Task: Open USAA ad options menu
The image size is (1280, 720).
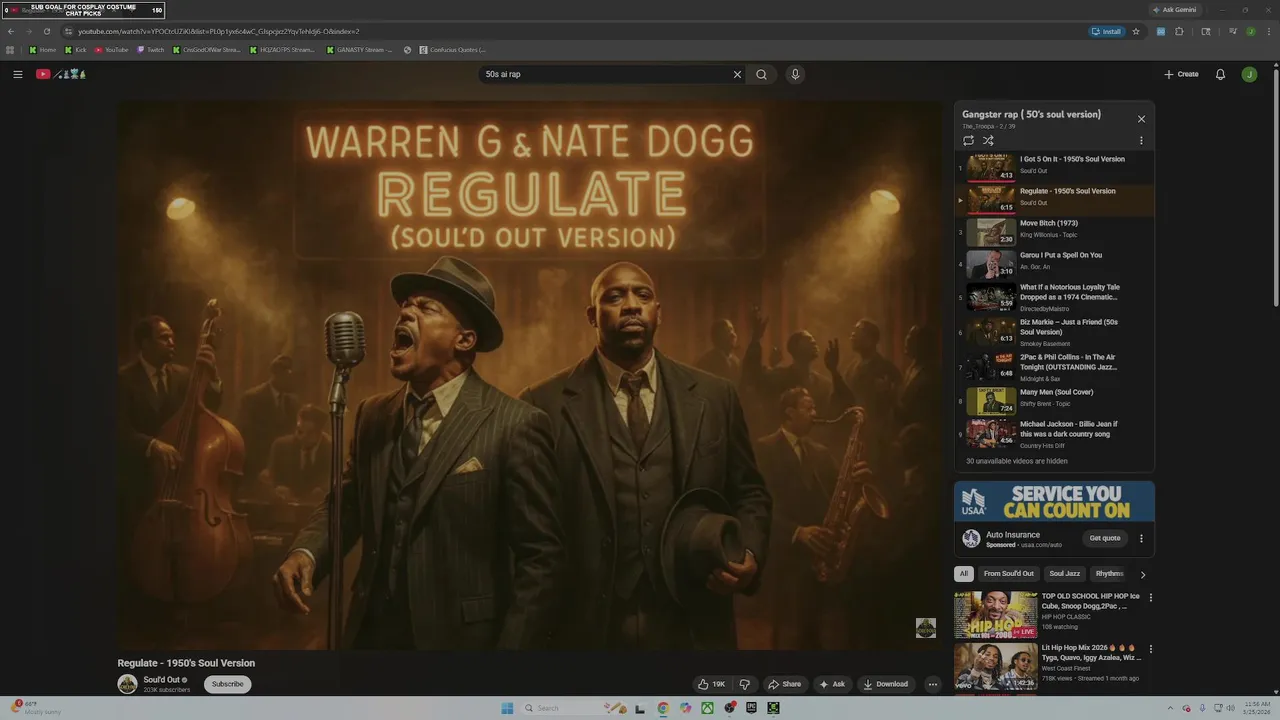Action: point(1141,538)
